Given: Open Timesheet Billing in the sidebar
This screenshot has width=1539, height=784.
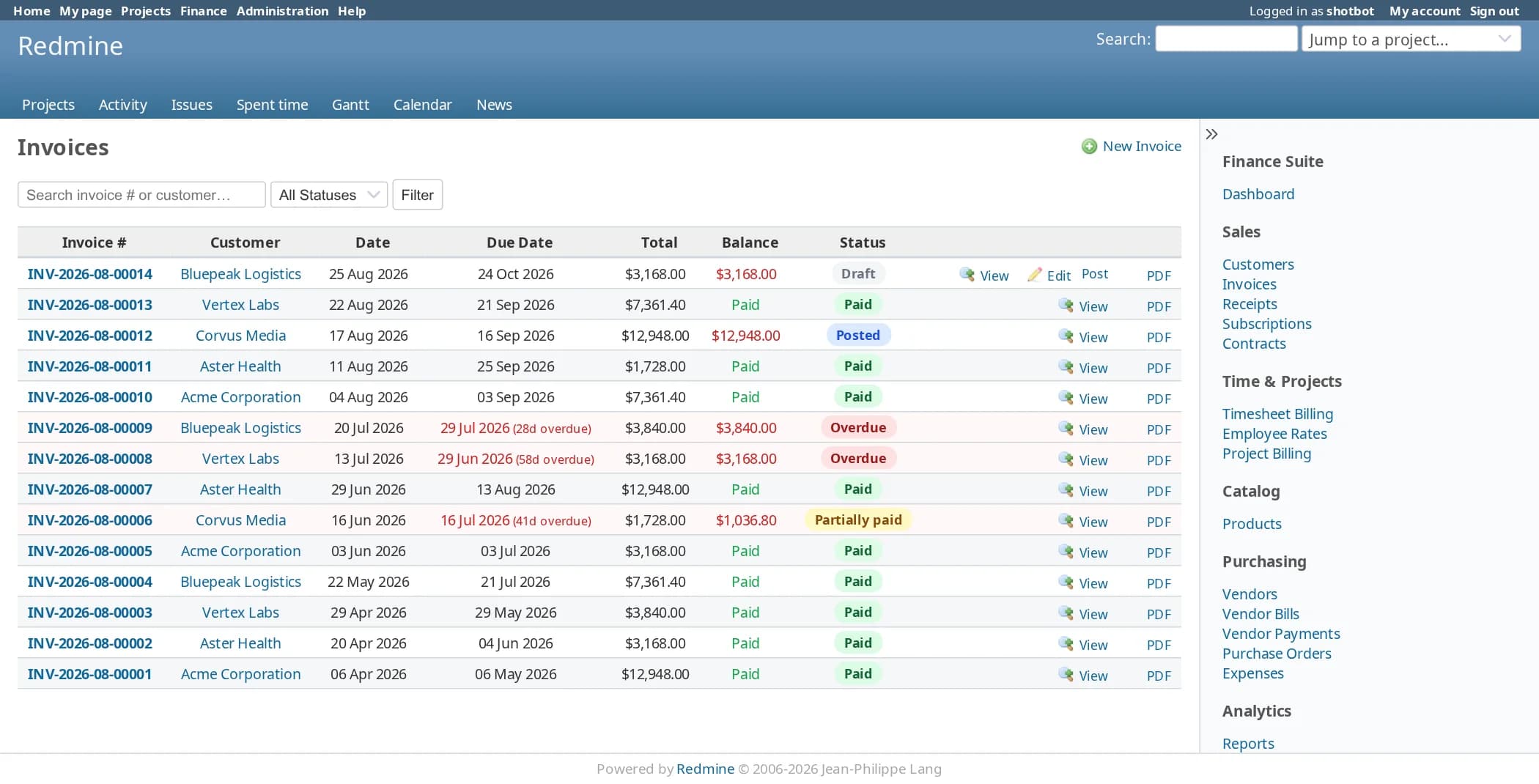Looking at the screenshot, I should pyautogui.click(x=1278, y=414).
